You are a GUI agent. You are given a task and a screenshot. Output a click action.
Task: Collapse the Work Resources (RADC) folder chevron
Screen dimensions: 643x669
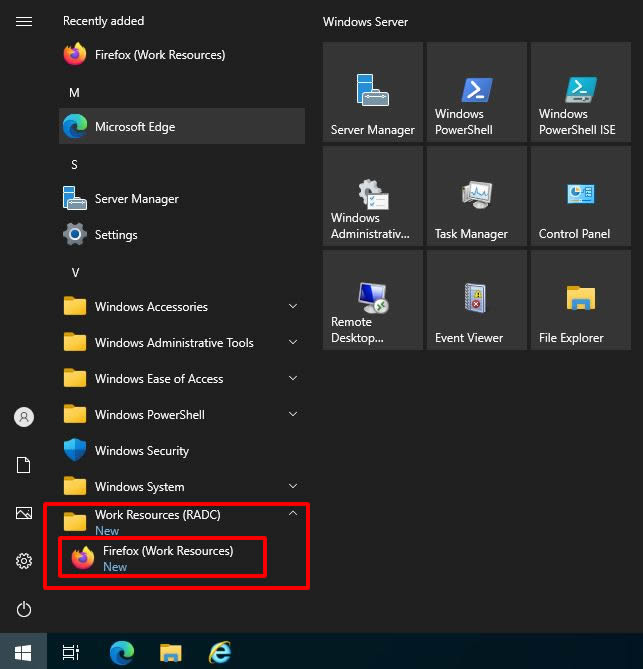(x=293, y=513)
